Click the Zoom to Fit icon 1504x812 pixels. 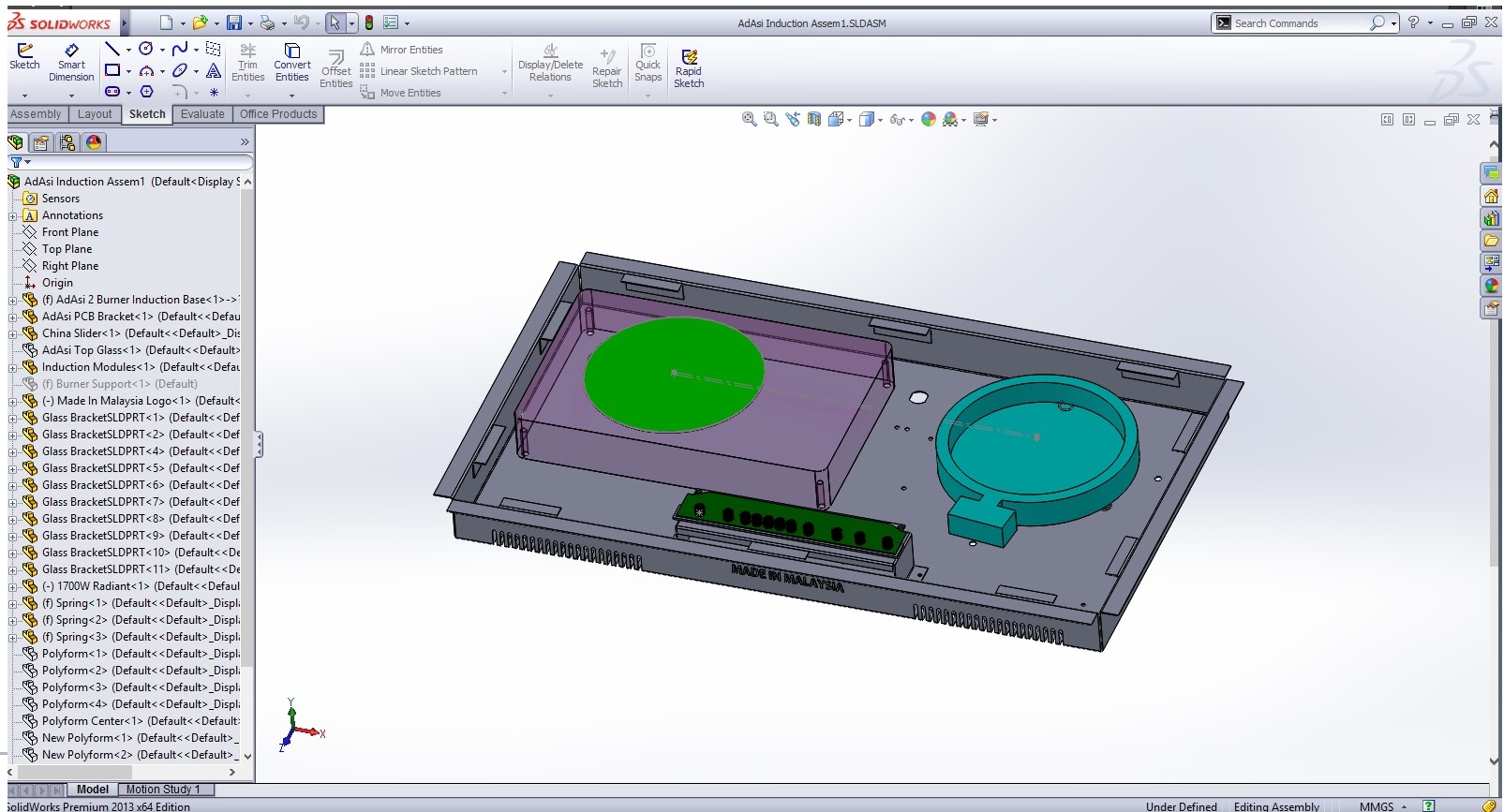tap(749, 119)
